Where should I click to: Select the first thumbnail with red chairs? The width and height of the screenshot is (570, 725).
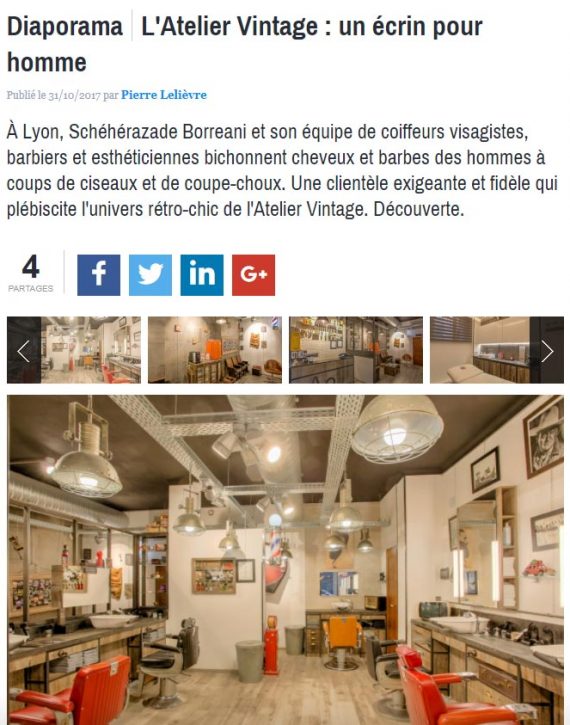pyautogui.click(x=74, y=350)
